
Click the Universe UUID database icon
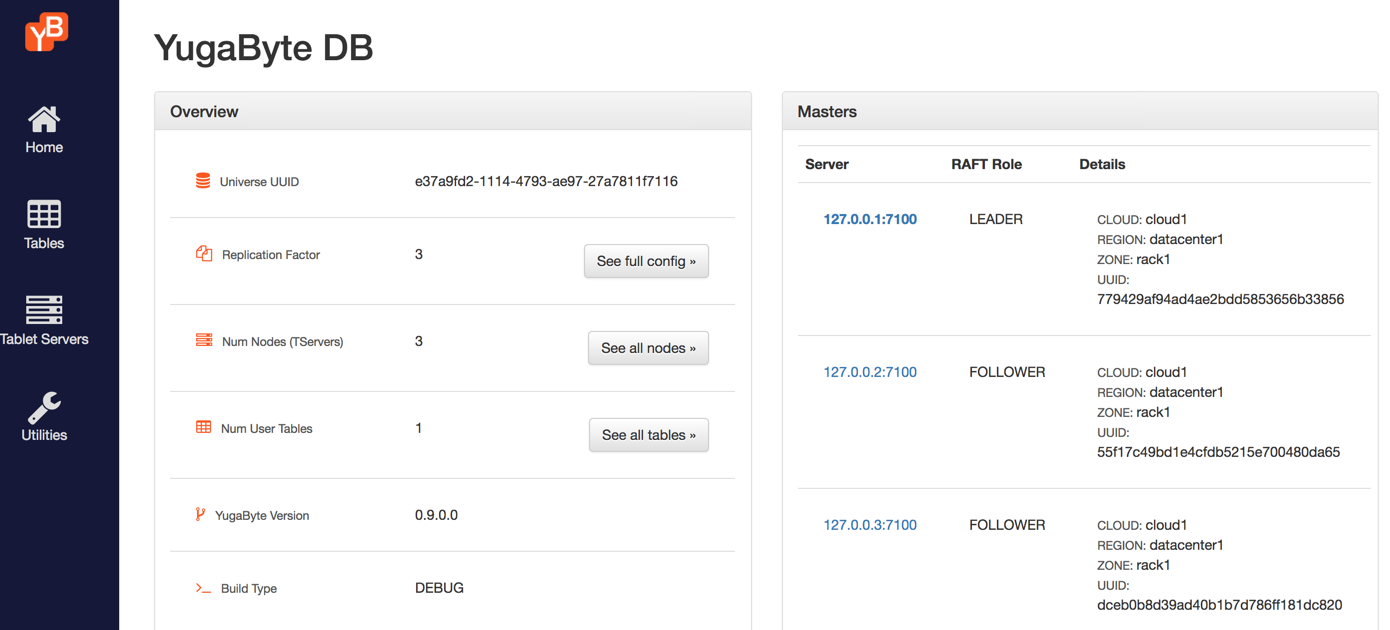point(203,181)
